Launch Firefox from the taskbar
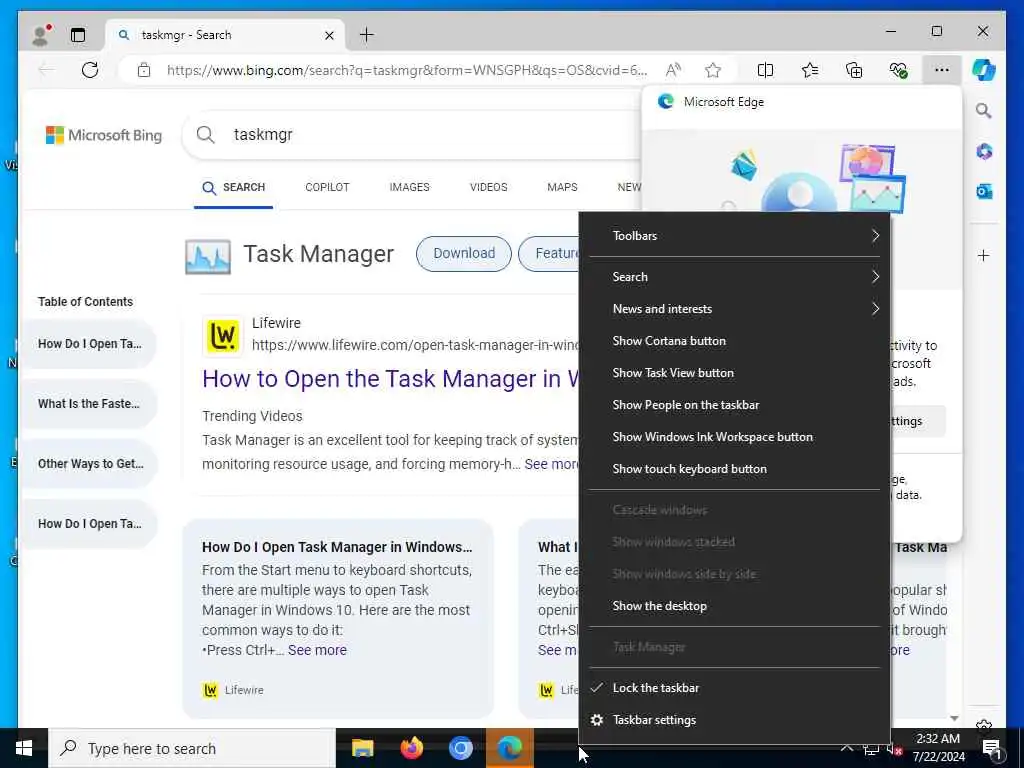 pyautogui.click(x=411, y=748)
